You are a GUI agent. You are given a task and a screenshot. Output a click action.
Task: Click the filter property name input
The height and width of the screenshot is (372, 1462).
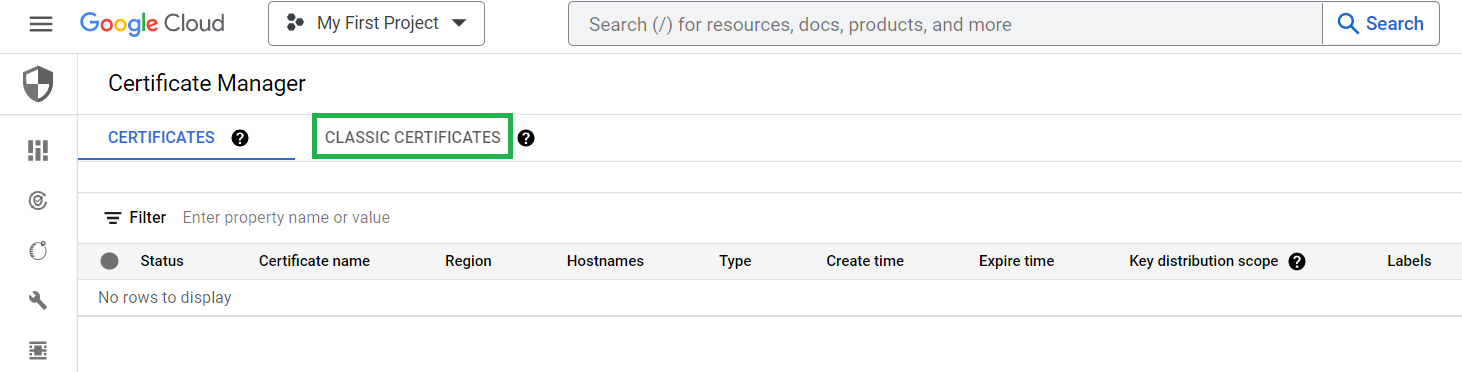point(286,218)
